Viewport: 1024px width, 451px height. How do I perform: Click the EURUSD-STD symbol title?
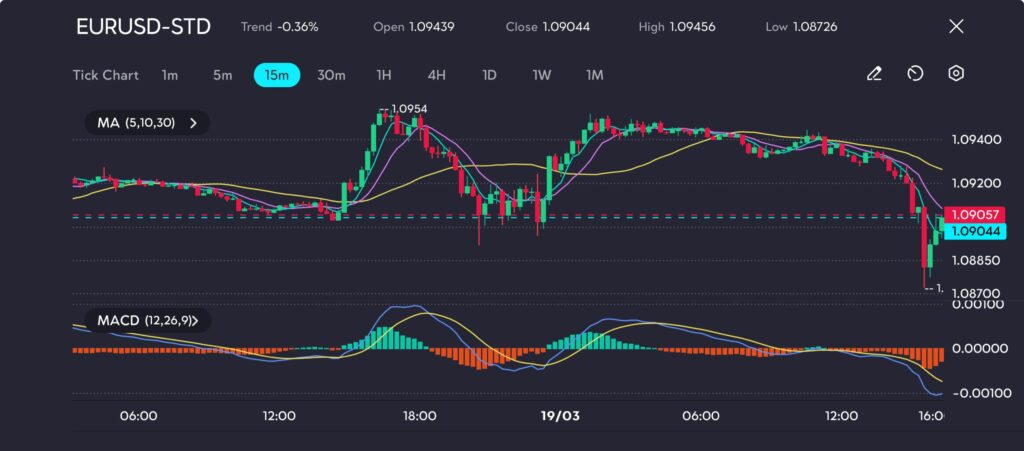pos(143,27)
